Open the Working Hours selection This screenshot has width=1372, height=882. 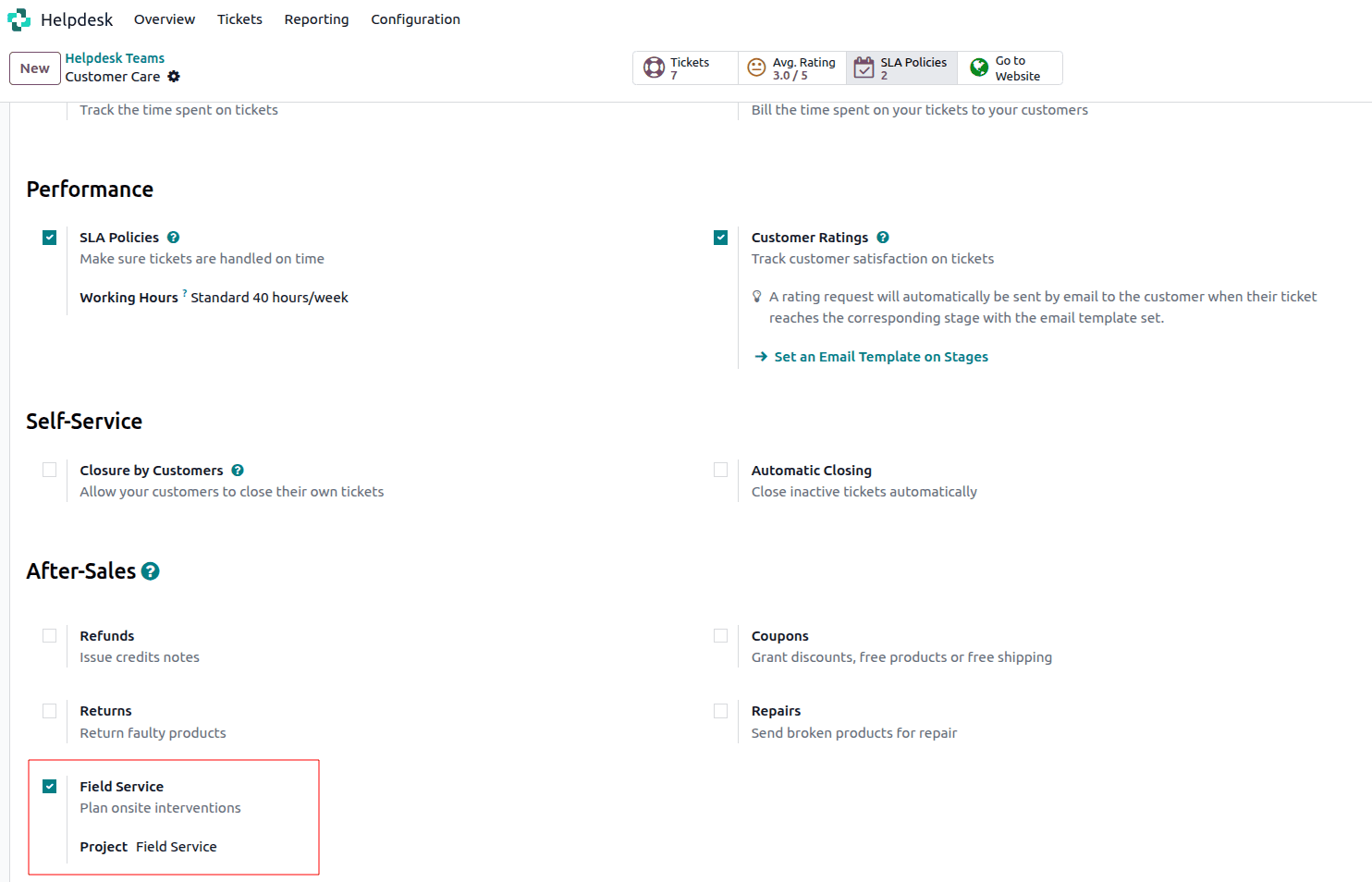(x=270, y=297)
